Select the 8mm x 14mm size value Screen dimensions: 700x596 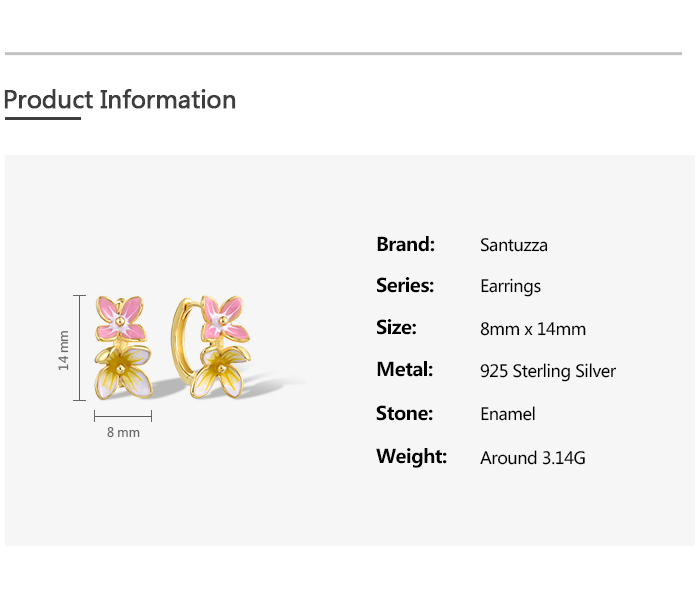pos(532,329)
